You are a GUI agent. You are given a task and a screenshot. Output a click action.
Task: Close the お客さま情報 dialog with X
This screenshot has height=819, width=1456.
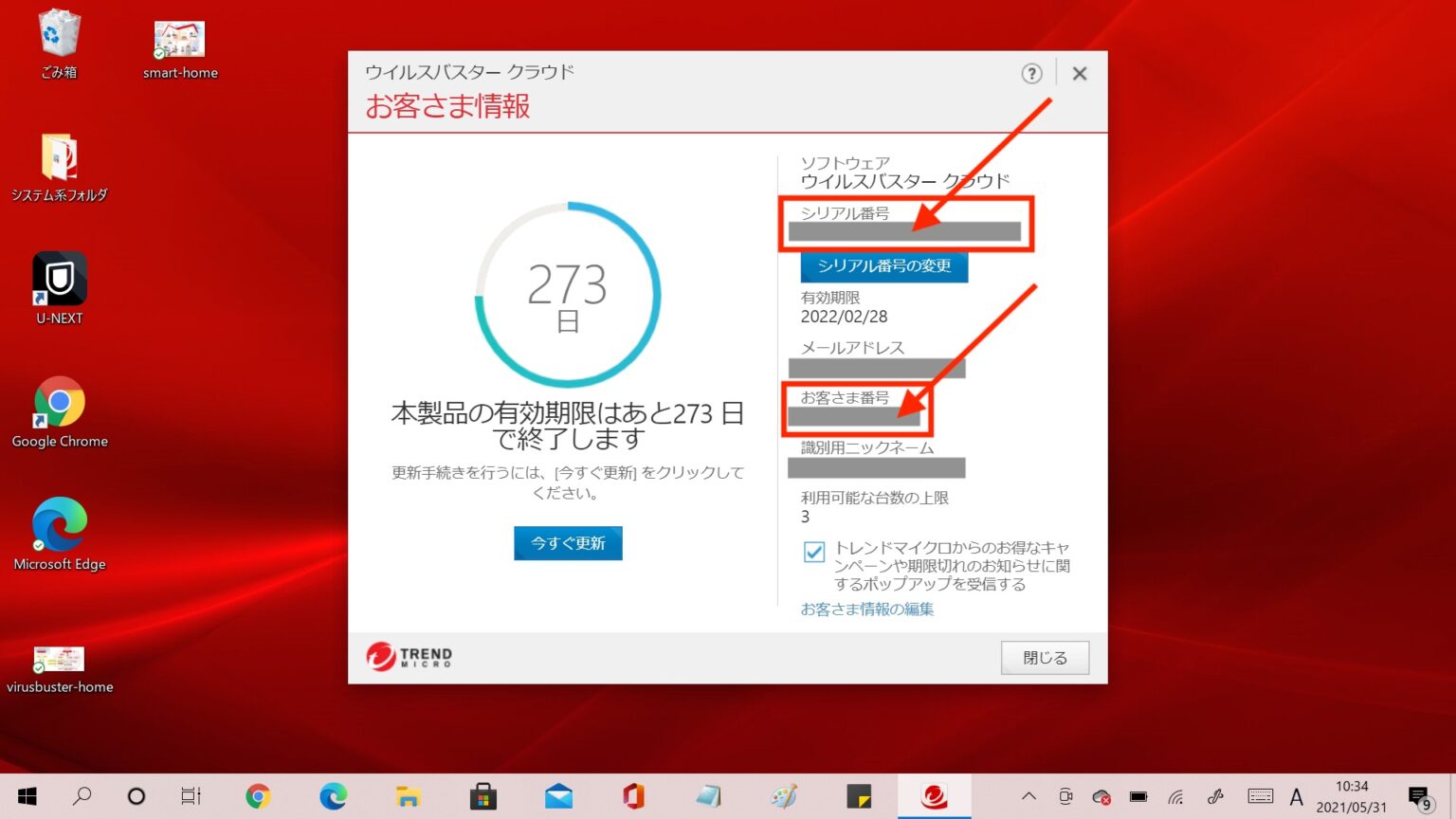click(x=1079, y=74)
